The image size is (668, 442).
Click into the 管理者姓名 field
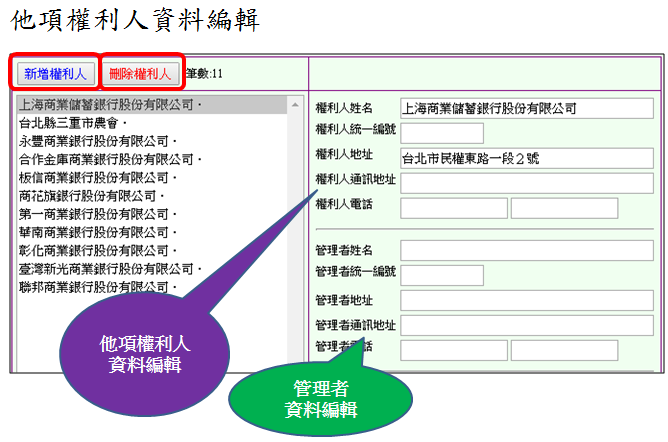point(527,250)
